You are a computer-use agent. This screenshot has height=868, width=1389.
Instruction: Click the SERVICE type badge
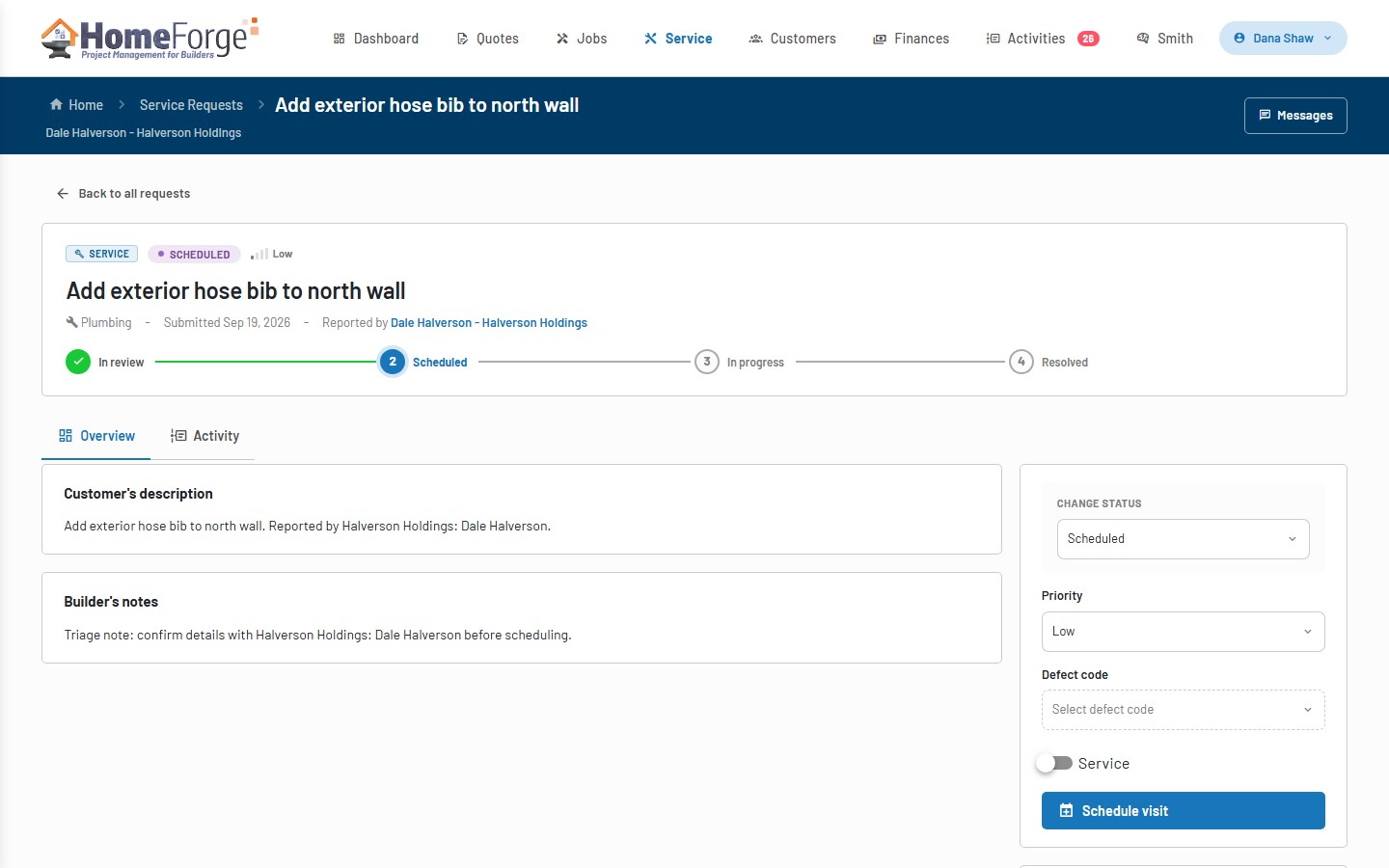(x=102, y=254)
